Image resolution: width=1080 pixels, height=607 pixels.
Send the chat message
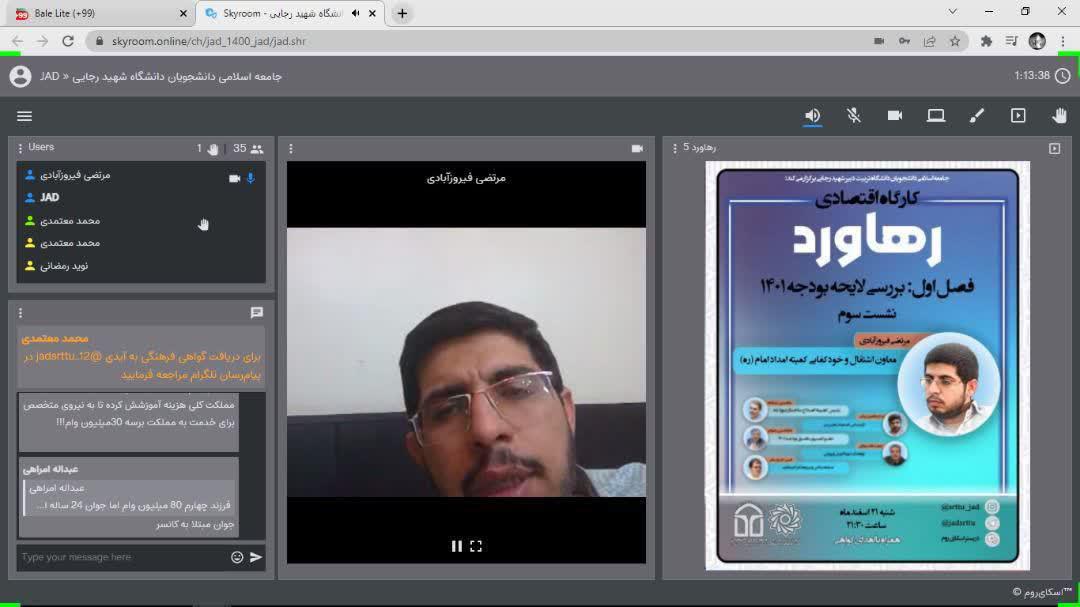click(x=256, y=557)
